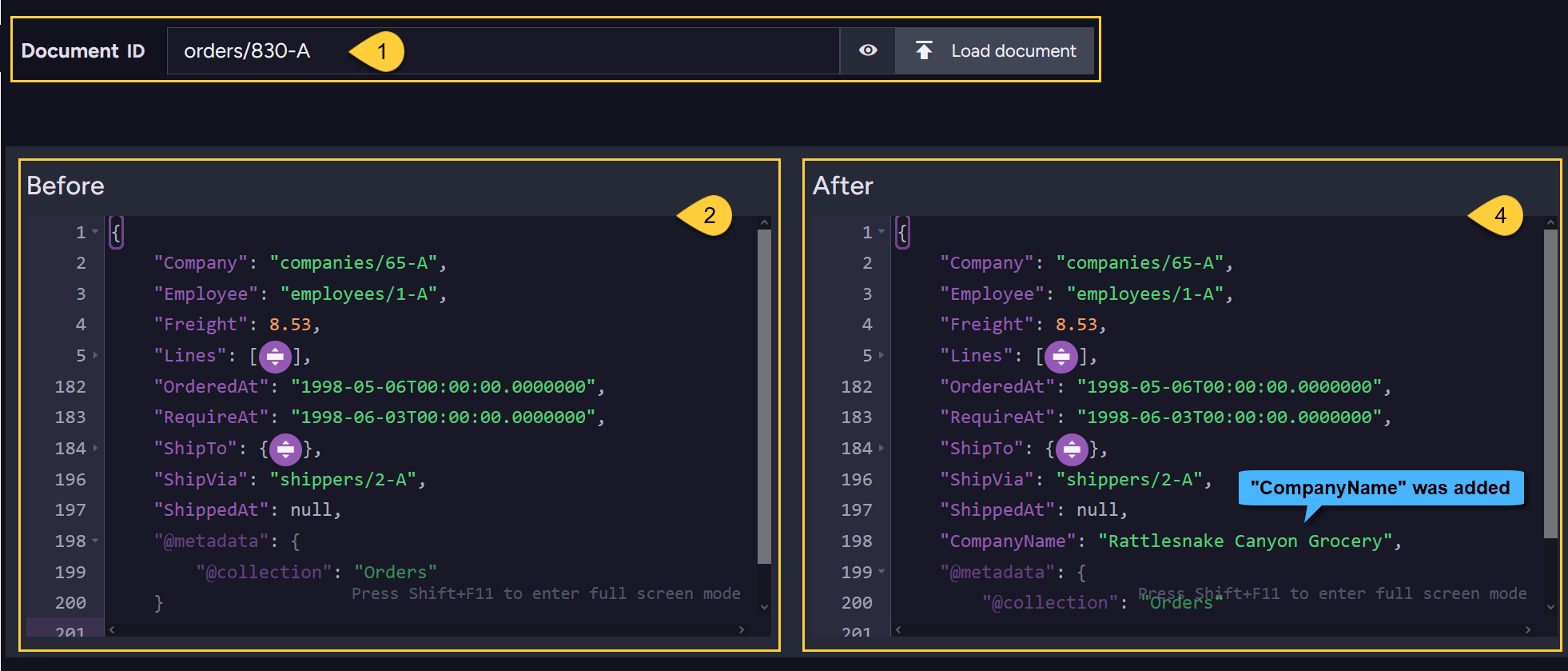Click right arrow of After horizontal scrollbar
This screenshot has height=671, width=1568.
1528,629
